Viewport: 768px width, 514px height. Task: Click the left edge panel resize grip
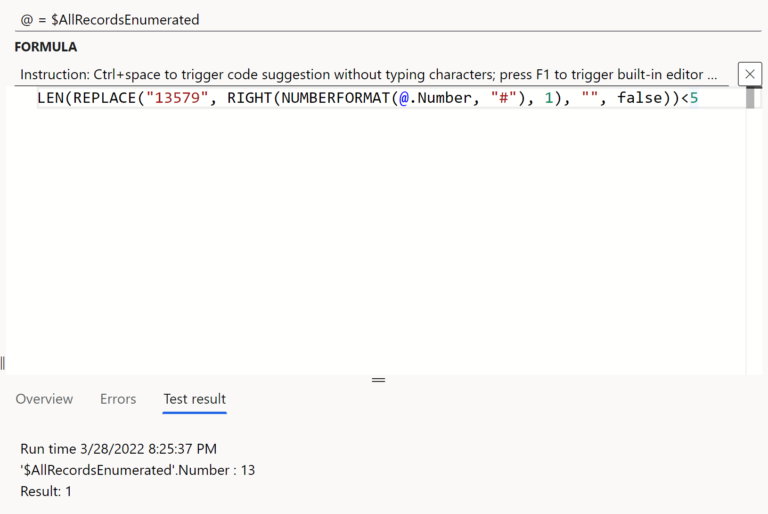pyautogui.click(x=2, y=363)
